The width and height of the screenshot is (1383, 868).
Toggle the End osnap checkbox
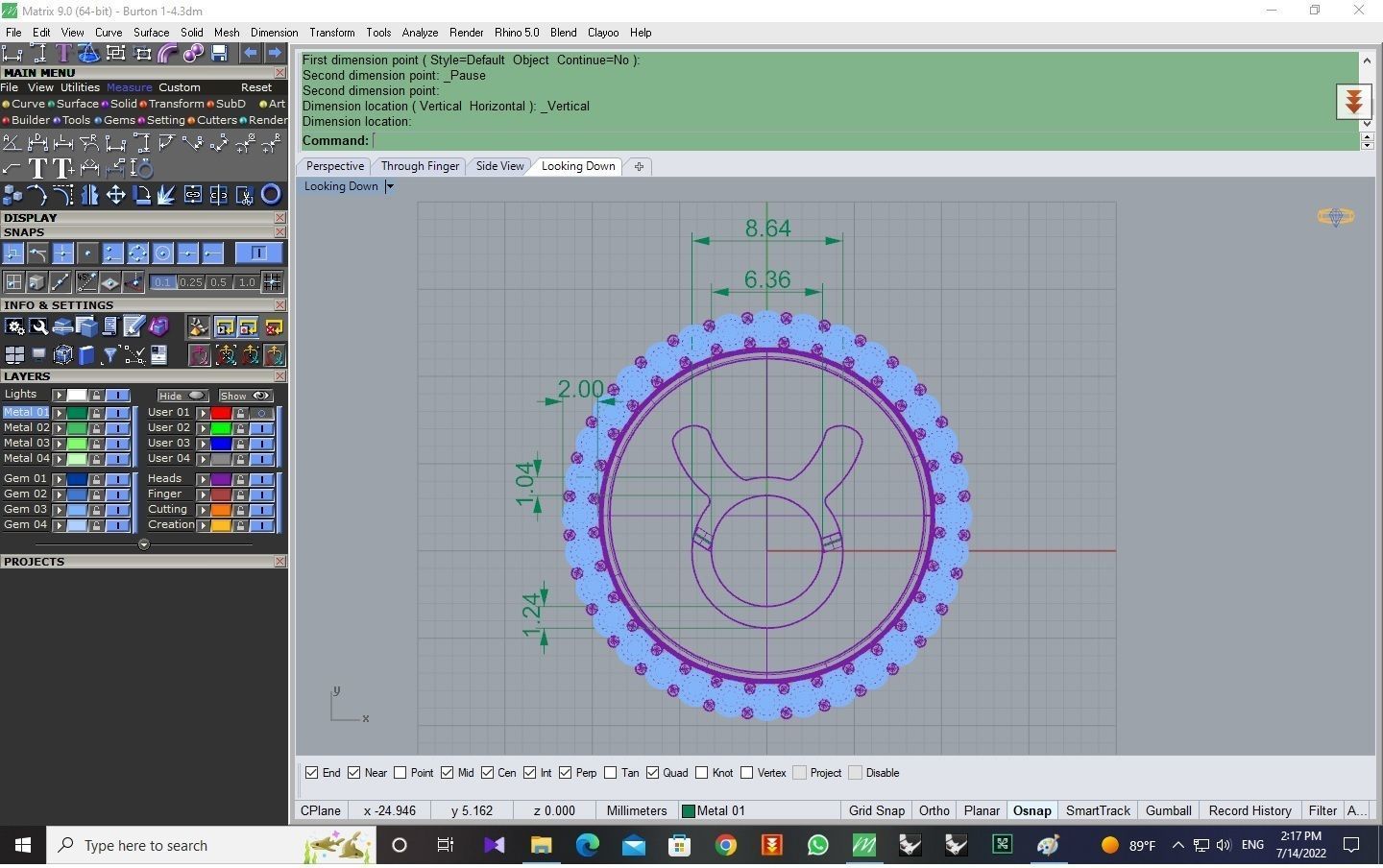(x=311, y=773)
